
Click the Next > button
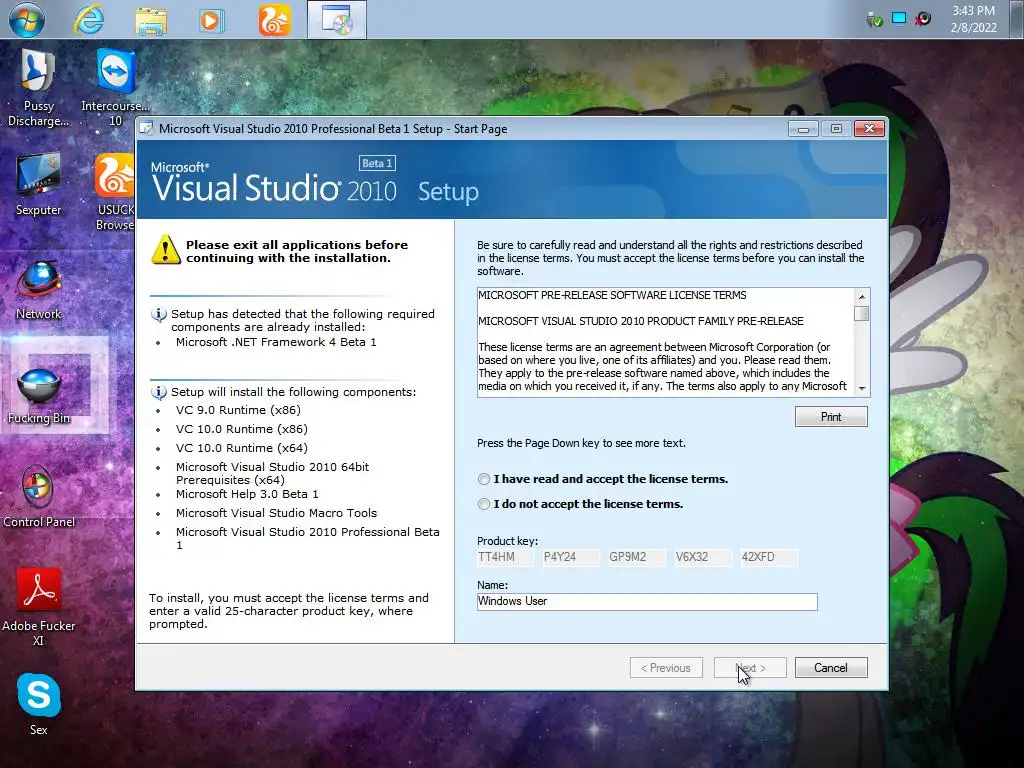coord(750,668)
